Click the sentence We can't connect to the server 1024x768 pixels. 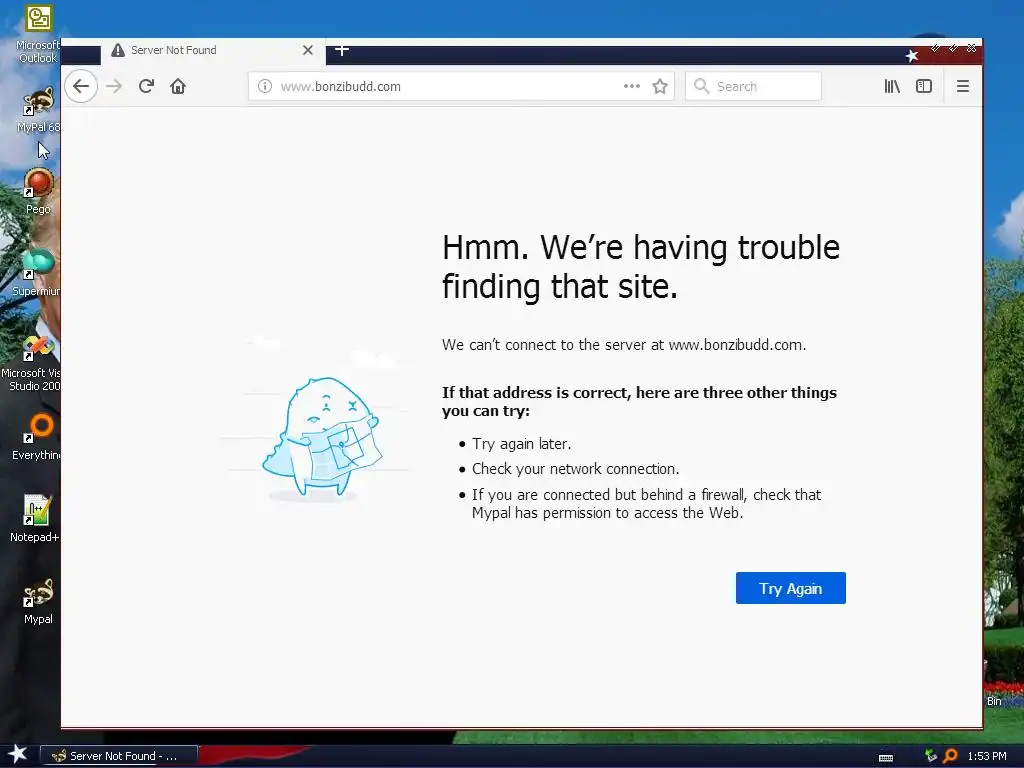[x=624, y=345]
